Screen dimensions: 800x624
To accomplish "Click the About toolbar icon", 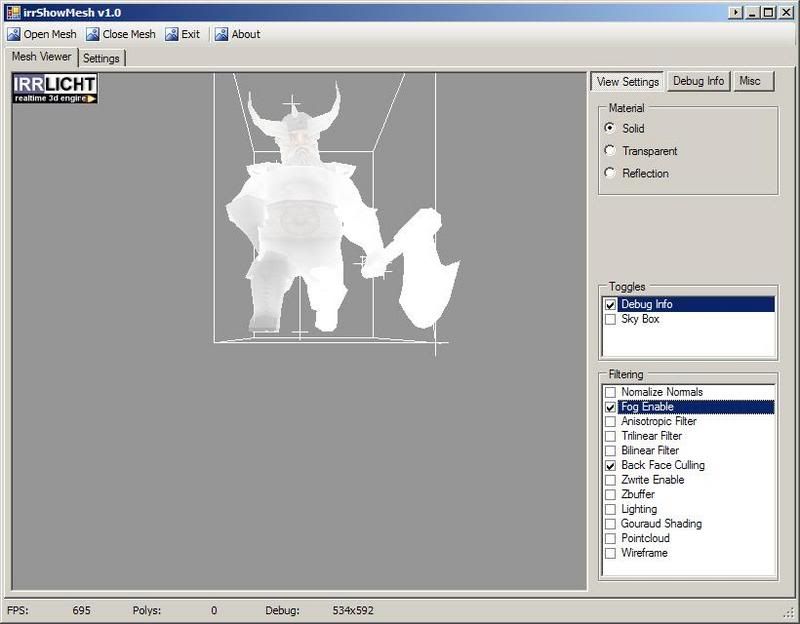I will tap(221, 34).
